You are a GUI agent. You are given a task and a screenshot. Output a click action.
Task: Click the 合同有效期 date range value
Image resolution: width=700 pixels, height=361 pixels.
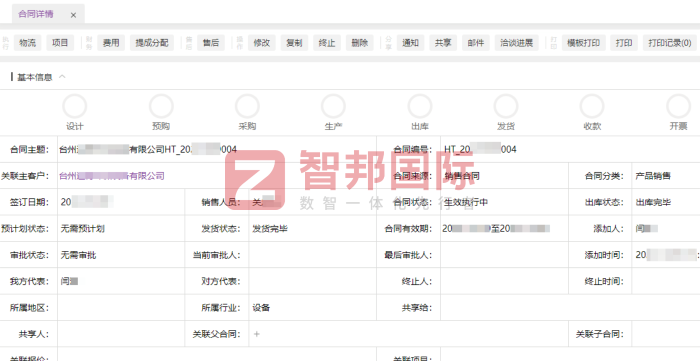(x=496, y=228)
